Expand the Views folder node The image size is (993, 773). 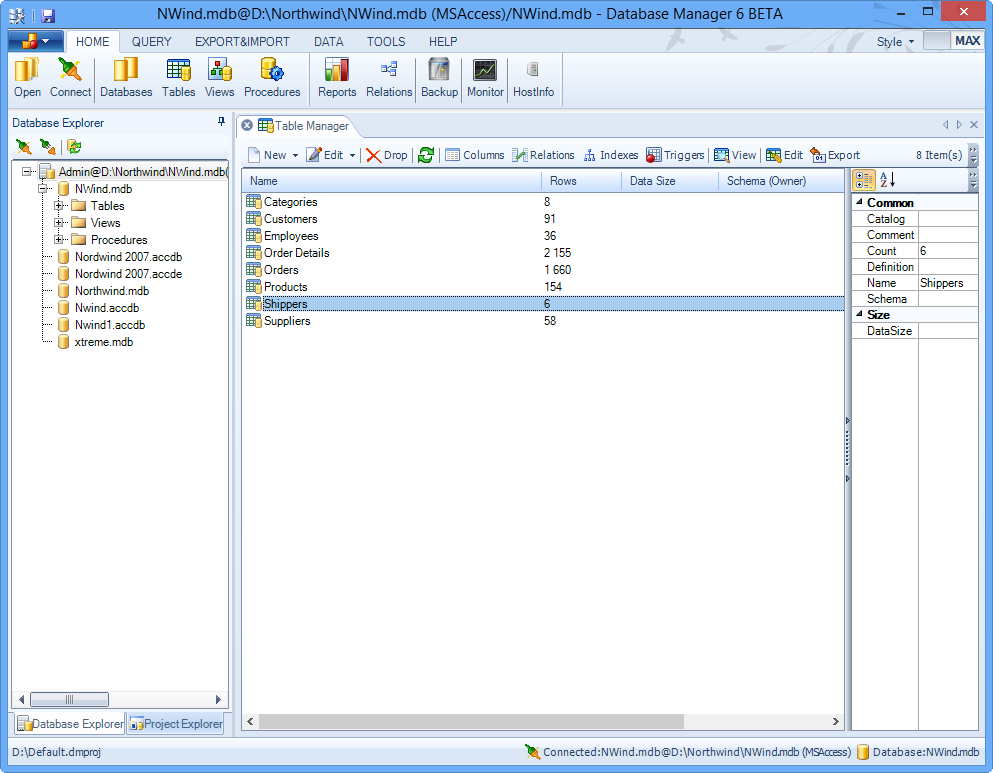[58, 223]
